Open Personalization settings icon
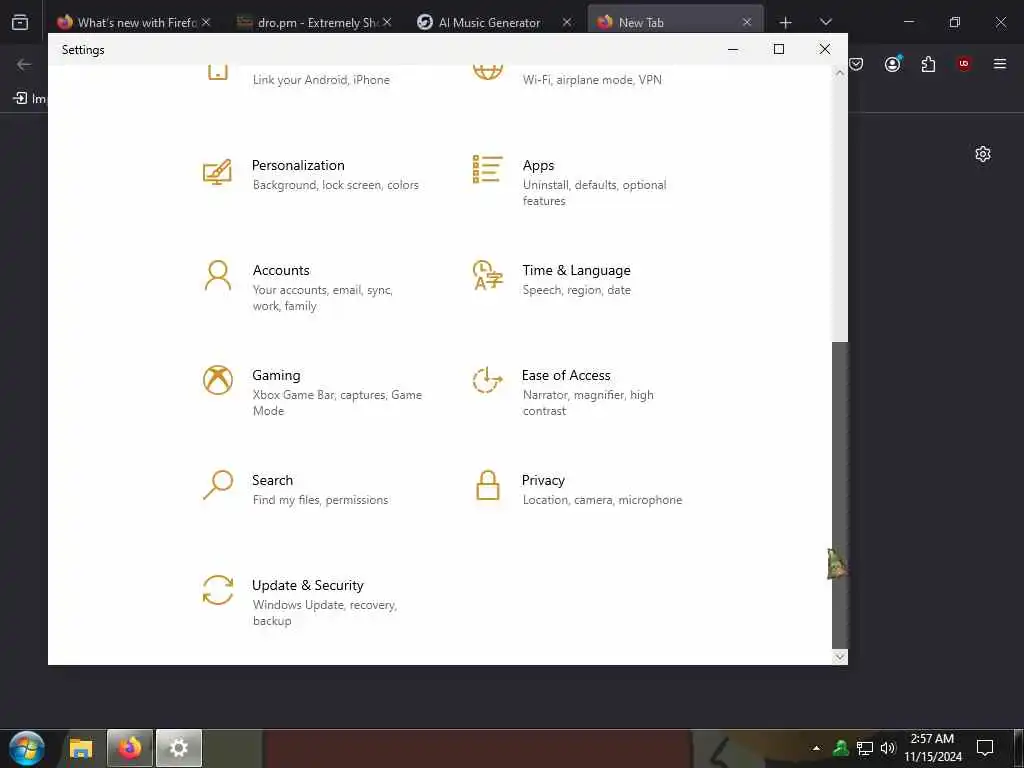This screenshot has width=1024, height=768. pyautogui.click(x=217, y=172)
